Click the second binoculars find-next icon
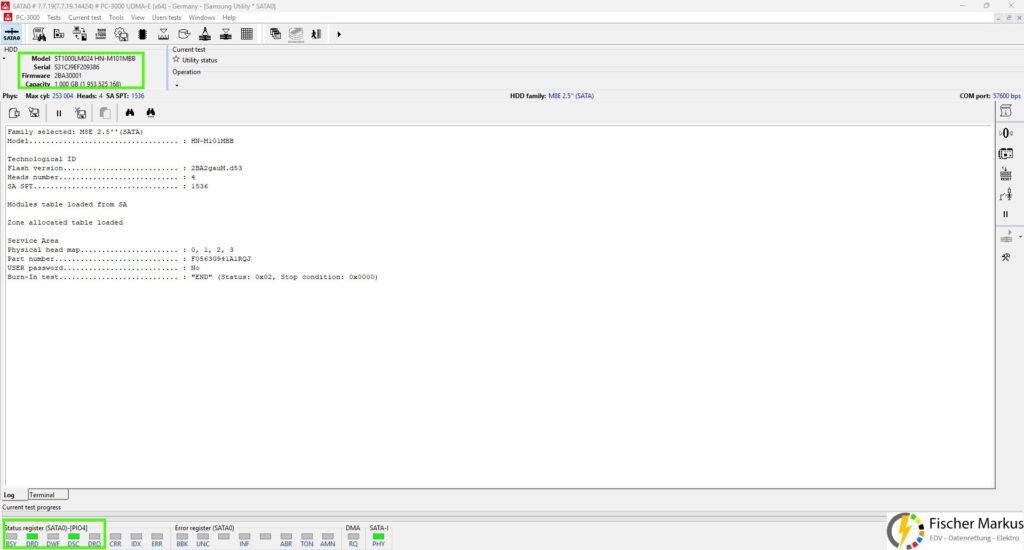This screenshot has height=550, width=1024. click(151, 113)
